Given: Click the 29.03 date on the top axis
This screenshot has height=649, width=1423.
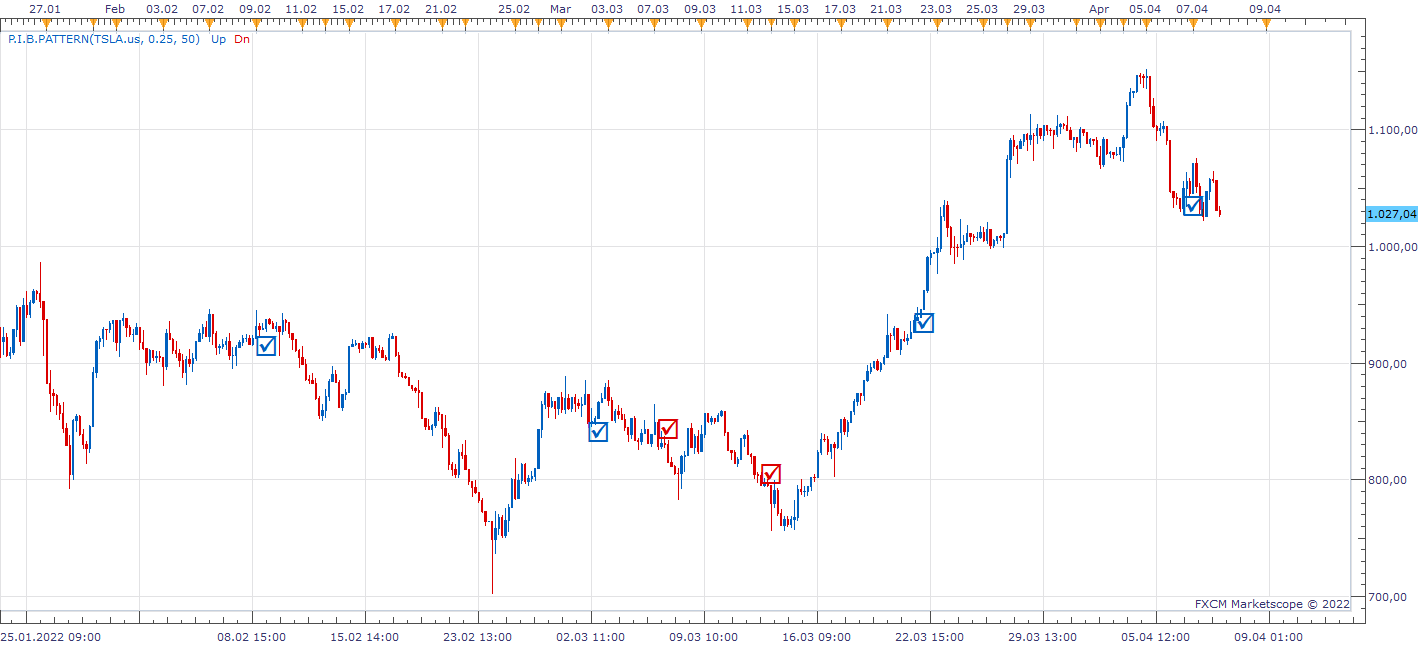Looking at the screenshot, I should pyautogui.click(x=1029, y=8).
